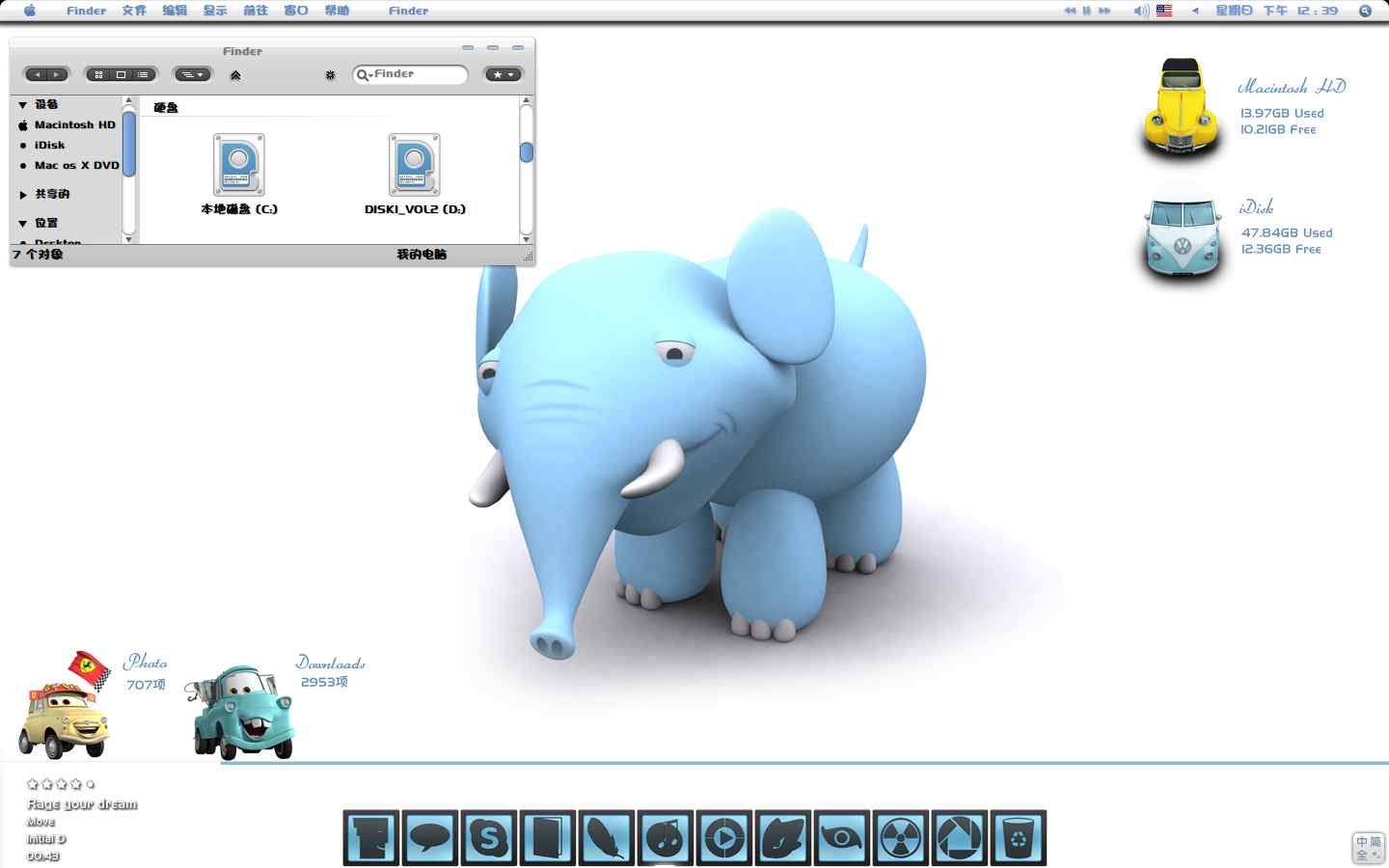Open the arrange-by dropdown in Finder toolbar
Image resolution: width=1389 pixels, height=868 pixels.
click(192, 74)
